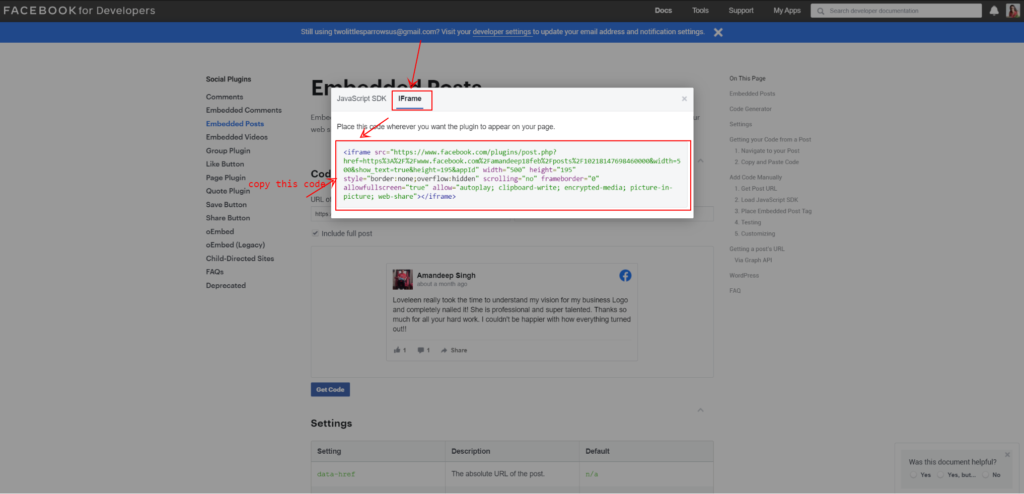Open Deprecated sidebar link

[225, 286]
